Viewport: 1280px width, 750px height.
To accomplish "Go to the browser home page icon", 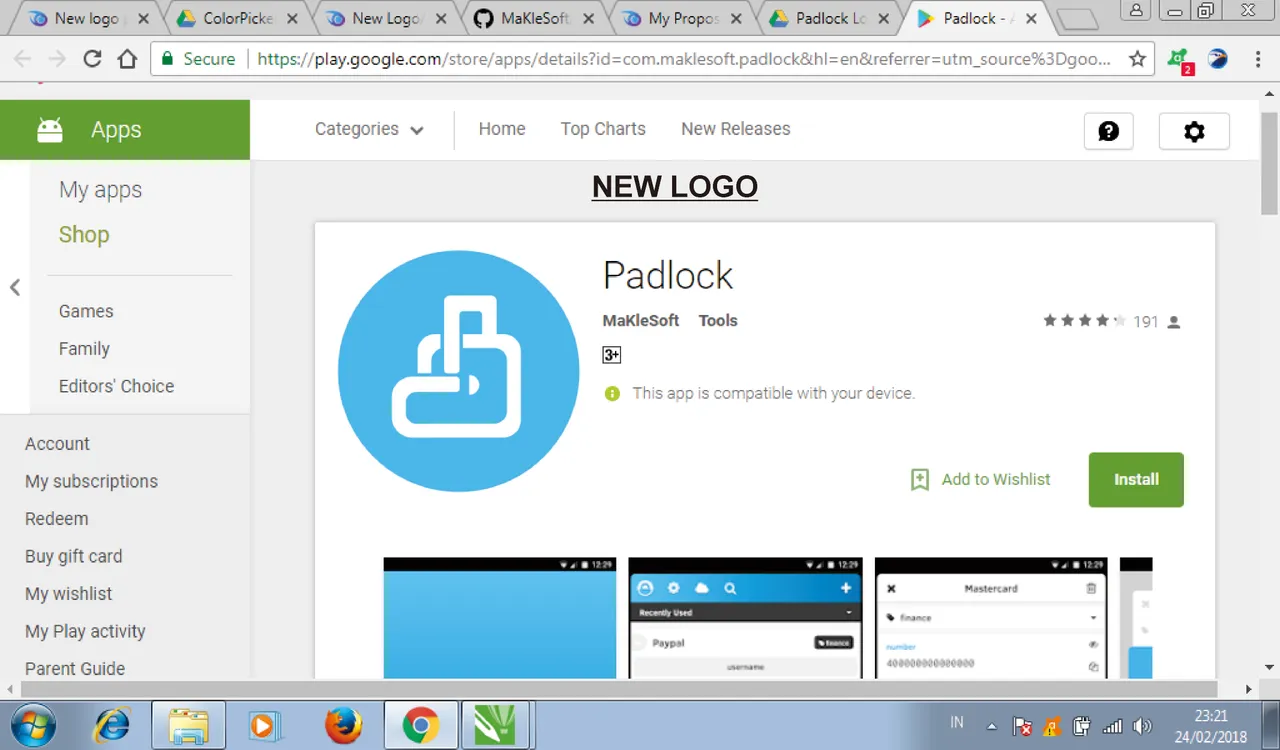I will pos(127,59).
